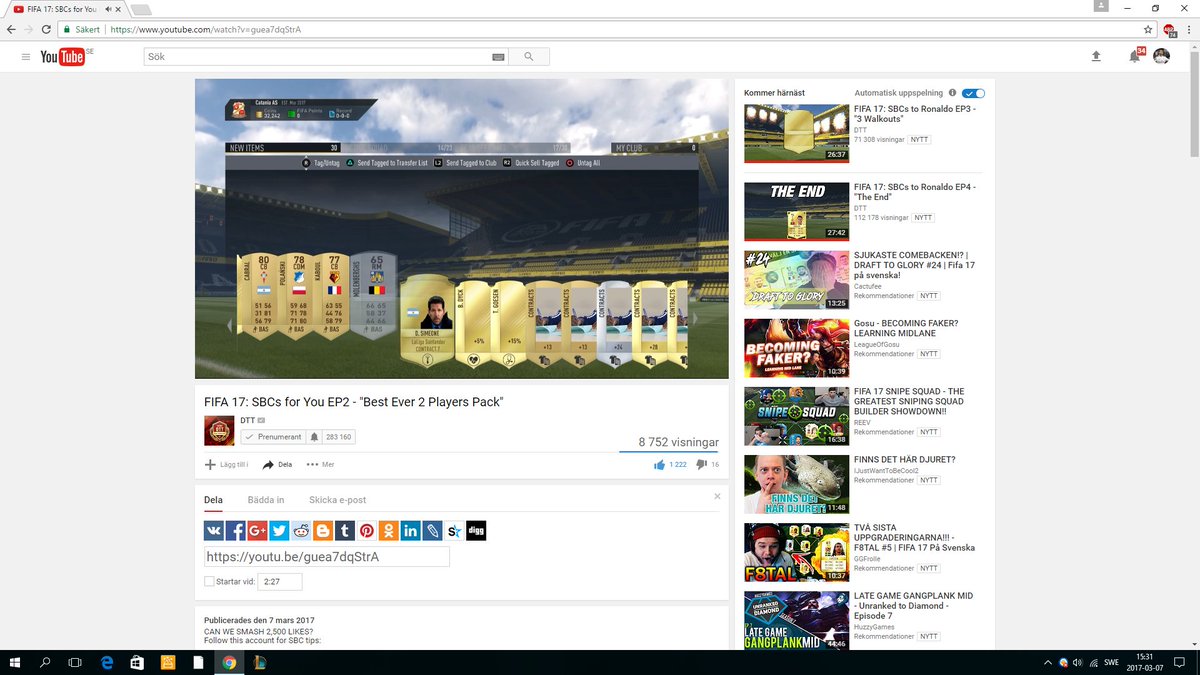Close the share panel with the X
1200x675 pixels.
[717, 496]
